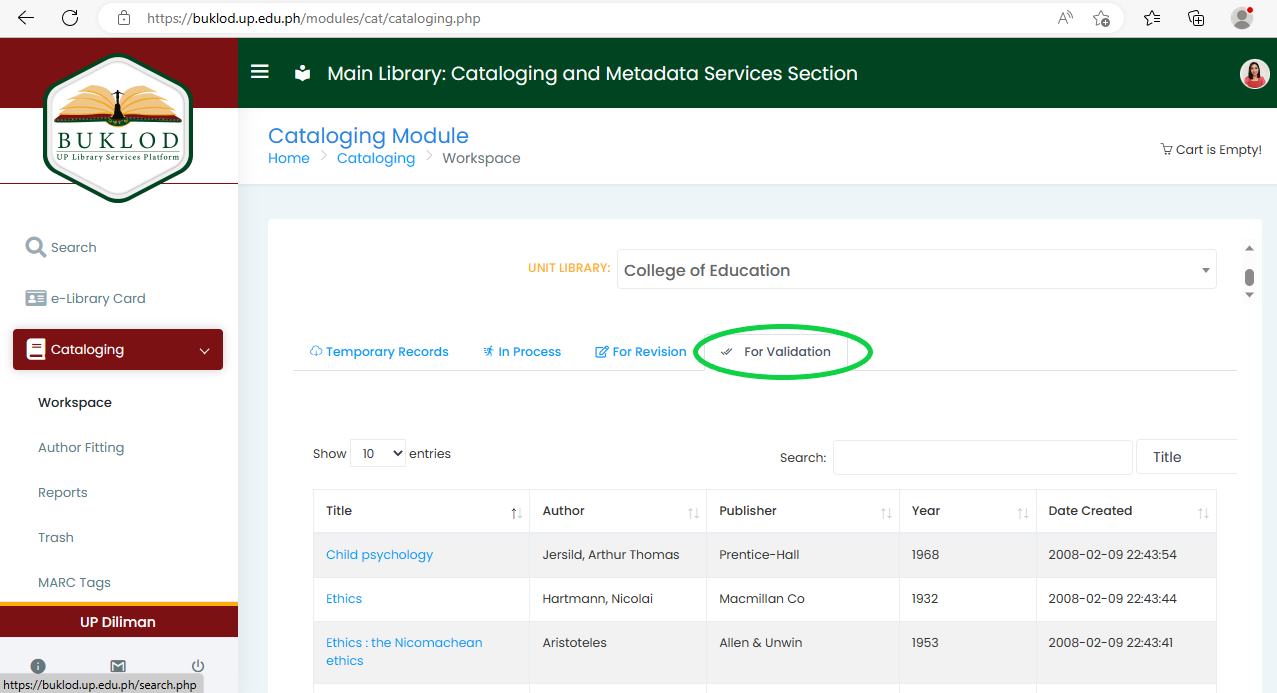Click the user profile avatar

pos(1254,74)
